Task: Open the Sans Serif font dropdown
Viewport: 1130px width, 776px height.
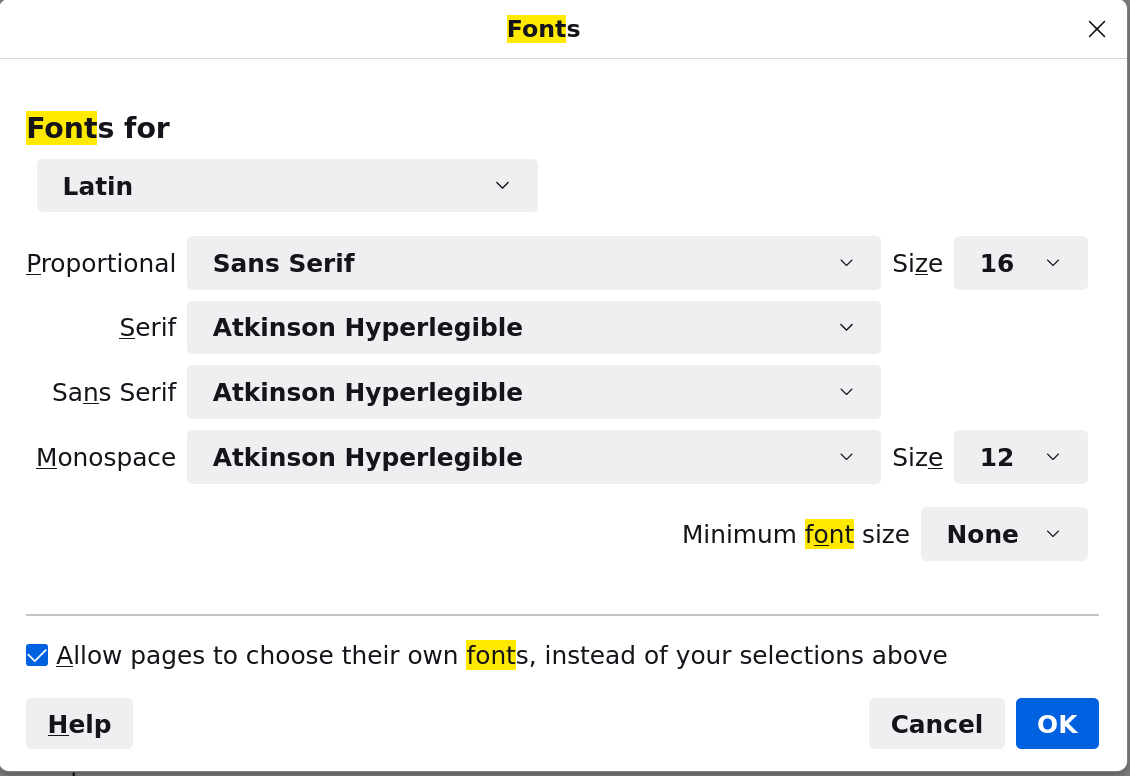Action: pos(533,392)
